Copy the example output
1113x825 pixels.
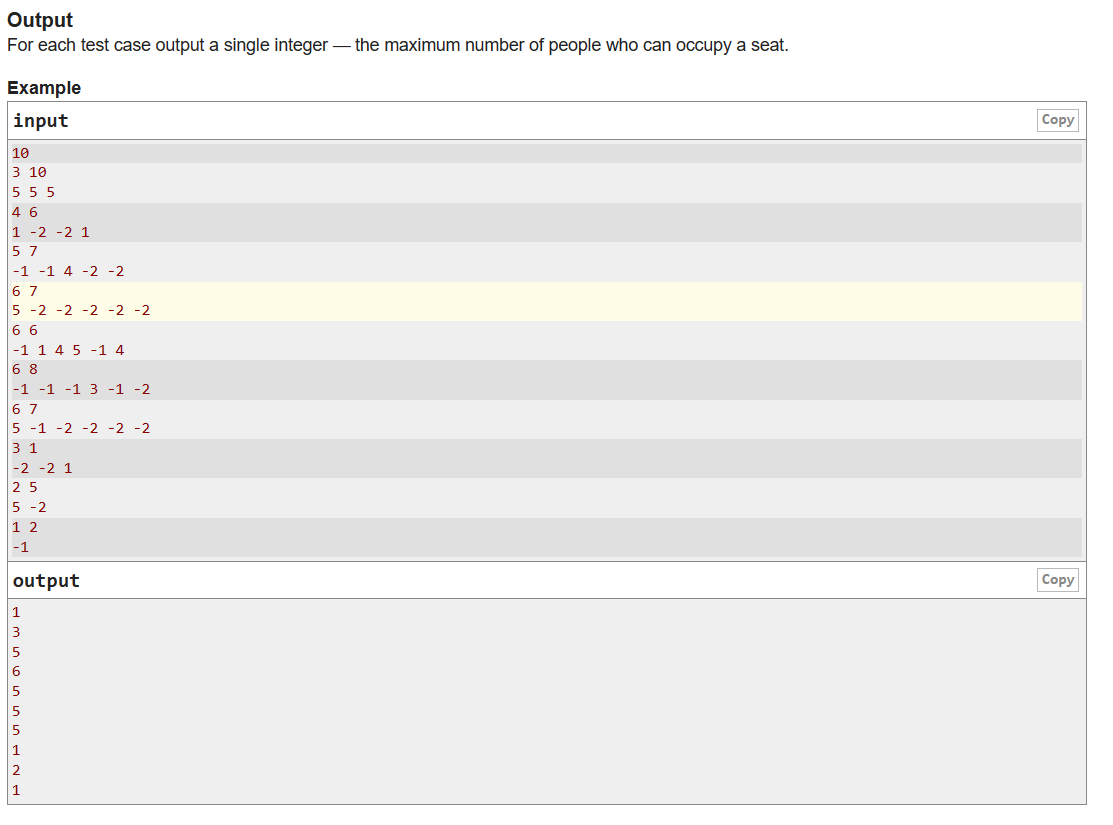[1057, 580]
